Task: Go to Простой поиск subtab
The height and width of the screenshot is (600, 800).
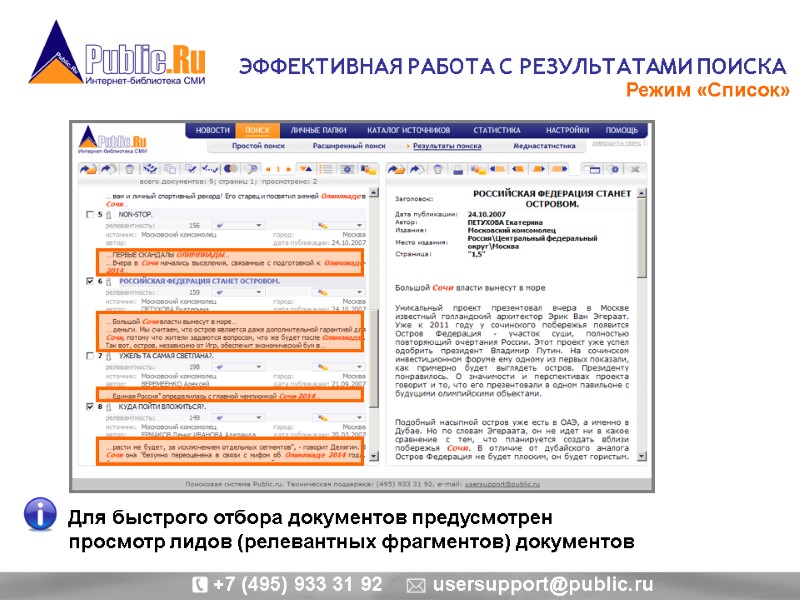Action: click(x=258, y=146)
